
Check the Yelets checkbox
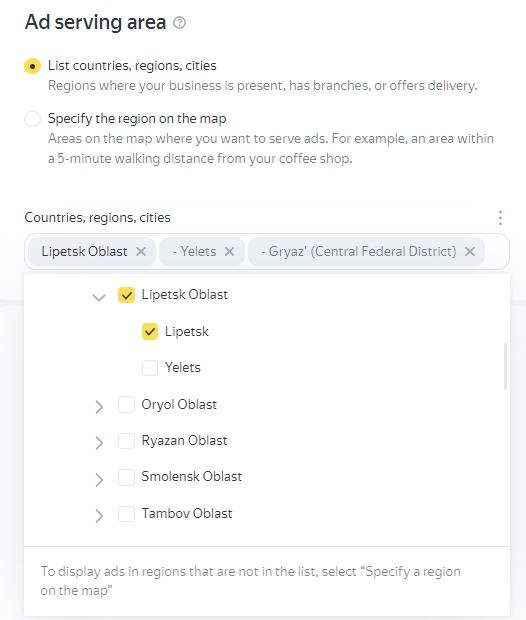pyautogui.click(x=150, y=368)
